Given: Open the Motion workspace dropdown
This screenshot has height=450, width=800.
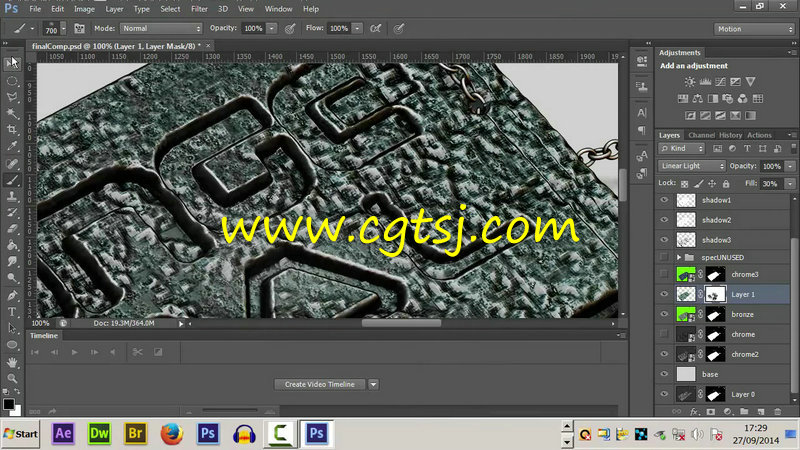Looking at the screenshot, I should [754, 29].
